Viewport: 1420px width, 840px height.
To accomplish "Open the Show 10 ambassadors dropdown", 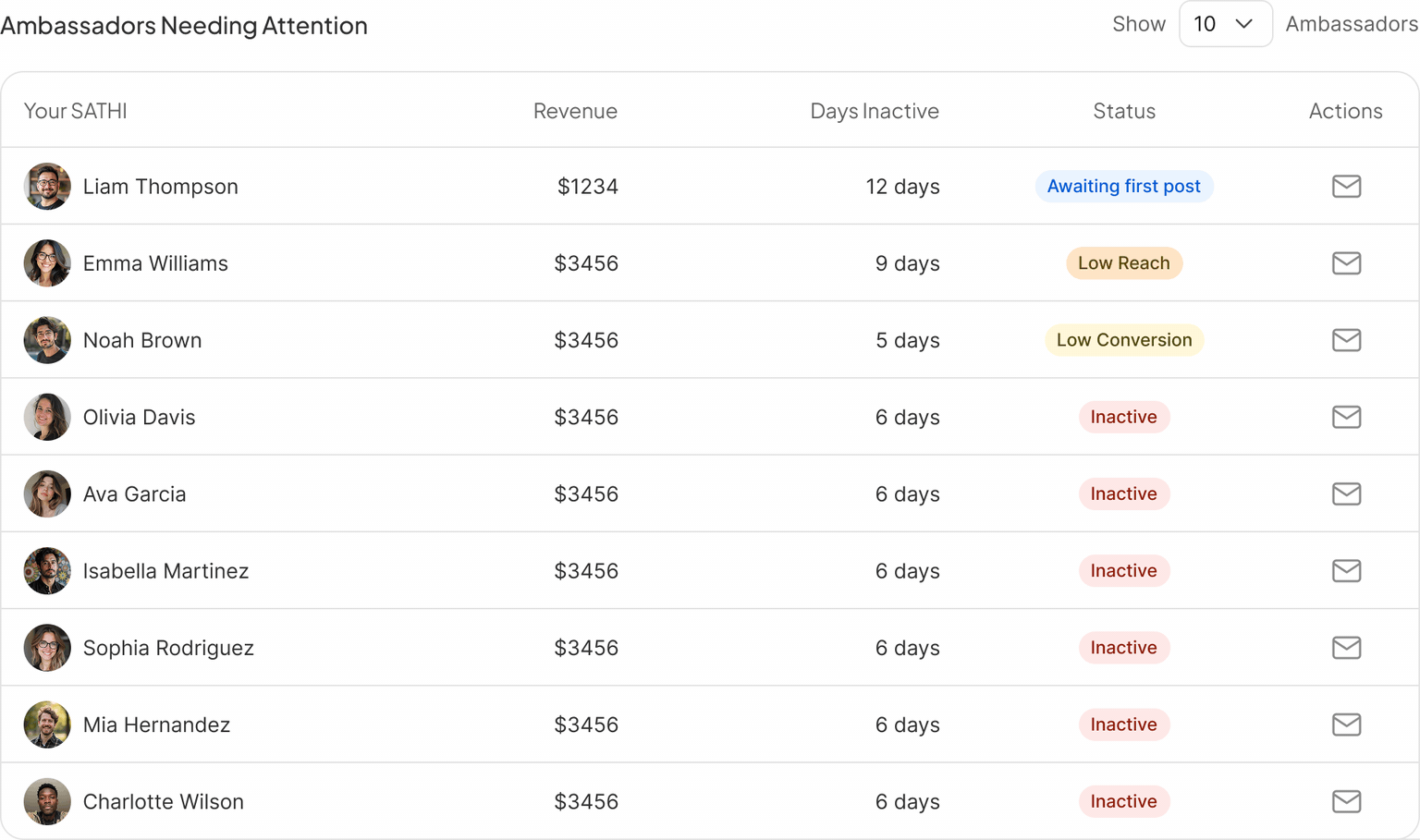I will [1226, 24].
